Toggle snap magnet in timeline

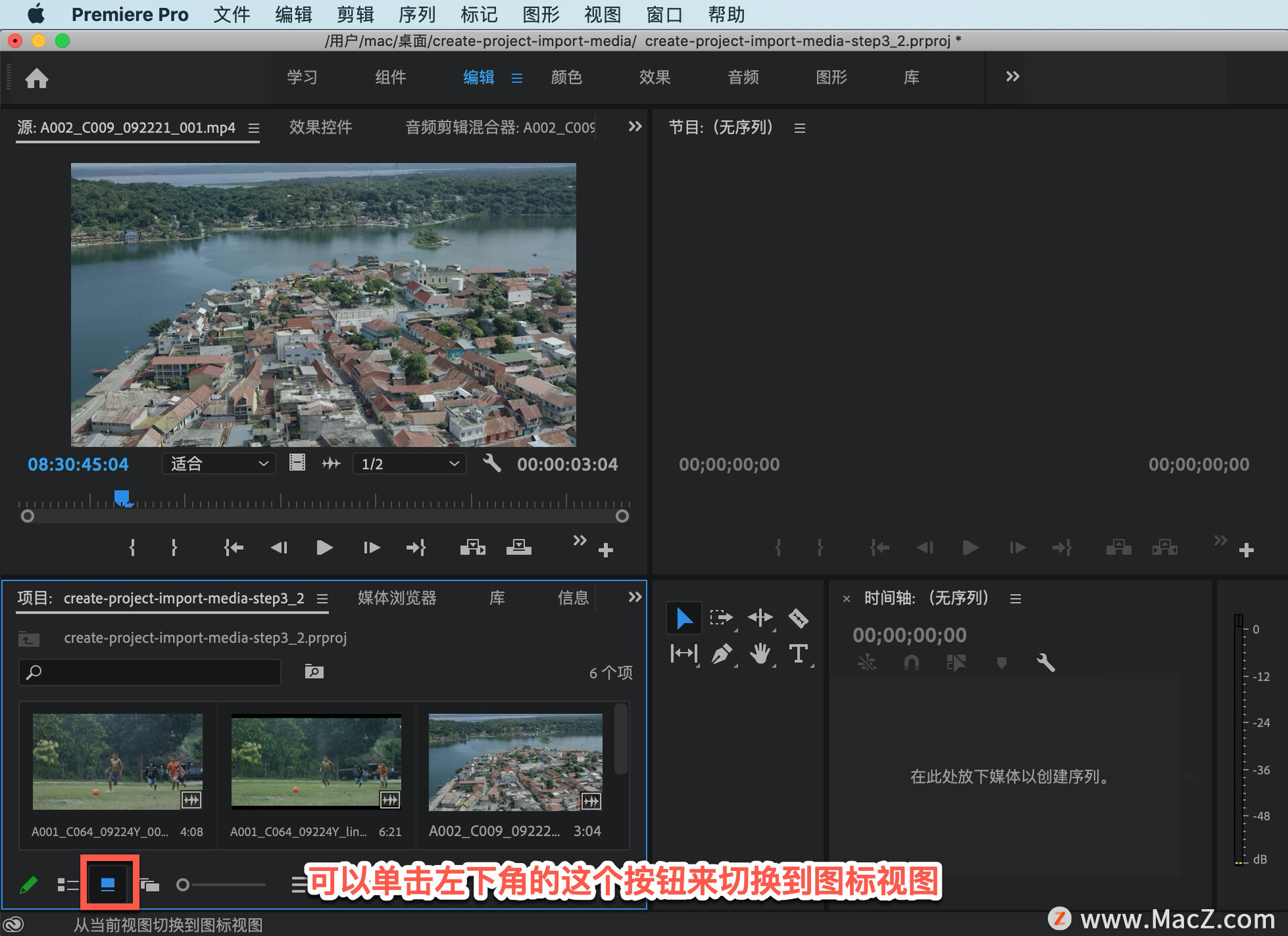tap(911, 664)
